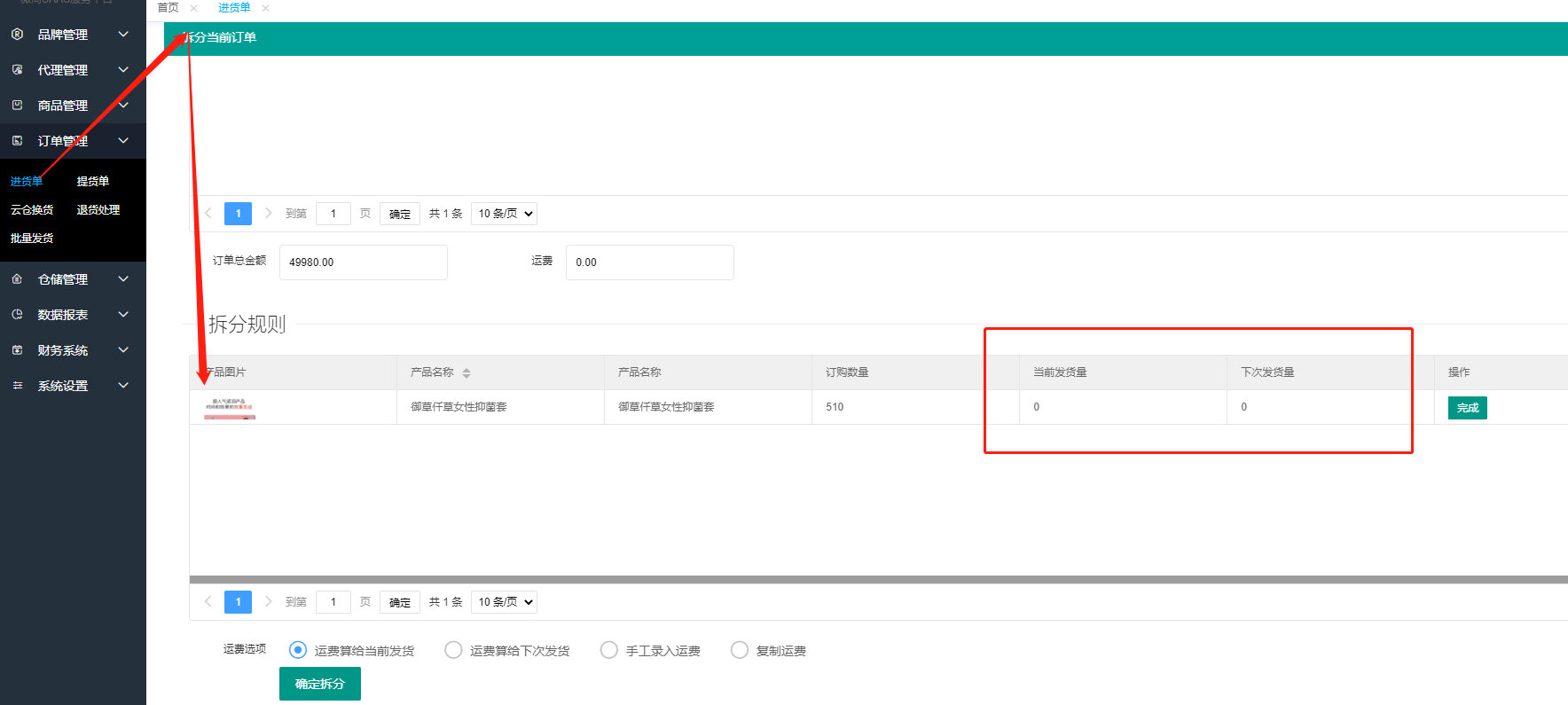Screen dimensions: 1568x705
Task: Click the 下次发货量 column header
Action: (1267, 372)
